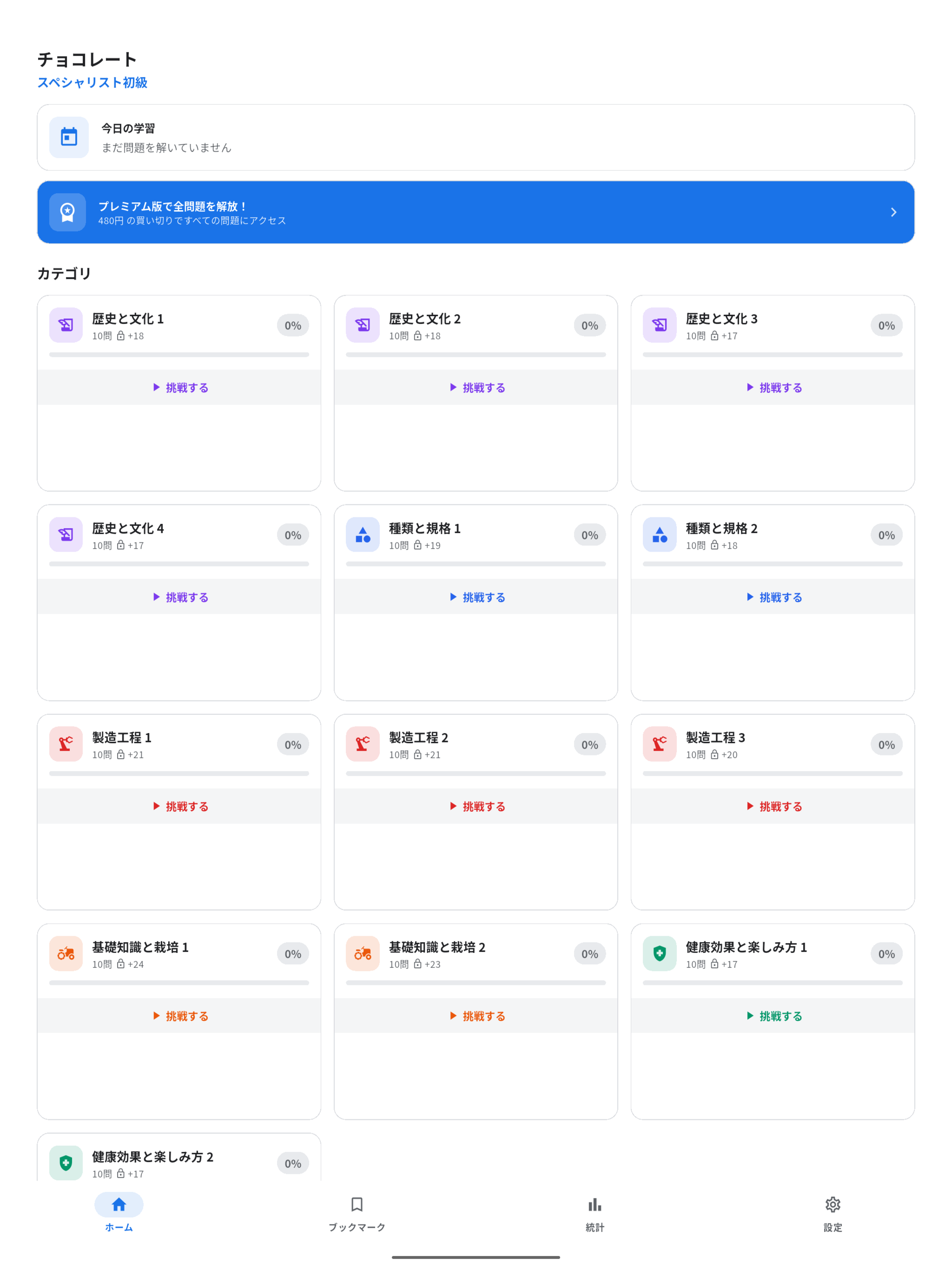The height and width of the screenshot is (1270, 952).
Task: Tap the 歴史と文化 1 category icon
Action: pyautogui.click(x=66, y=325)
